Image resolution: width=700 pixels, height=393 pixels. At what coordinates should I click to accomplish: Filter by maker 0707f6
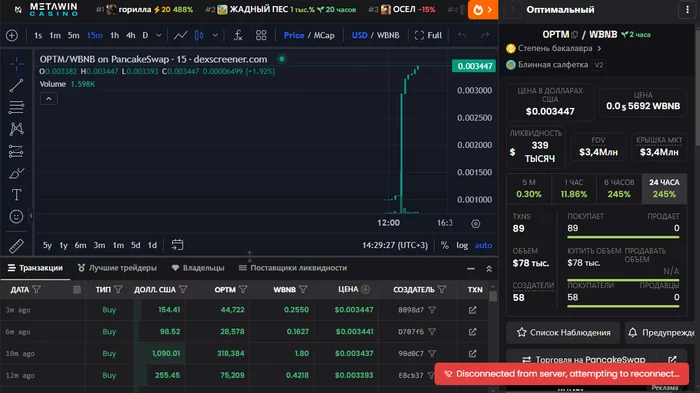click(432, 332)
